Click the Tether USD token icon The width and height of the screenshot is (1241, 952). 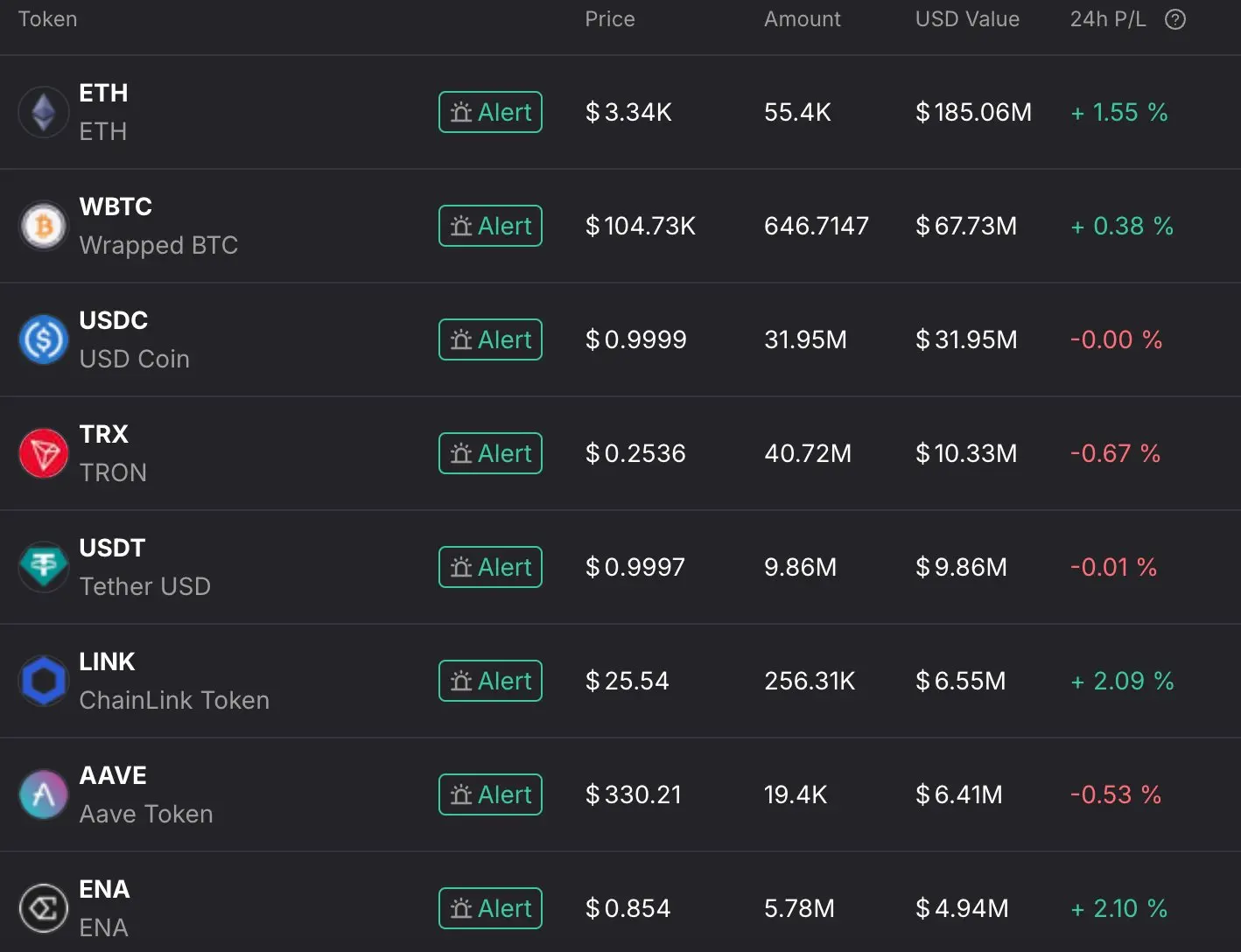tap(44, 567)
